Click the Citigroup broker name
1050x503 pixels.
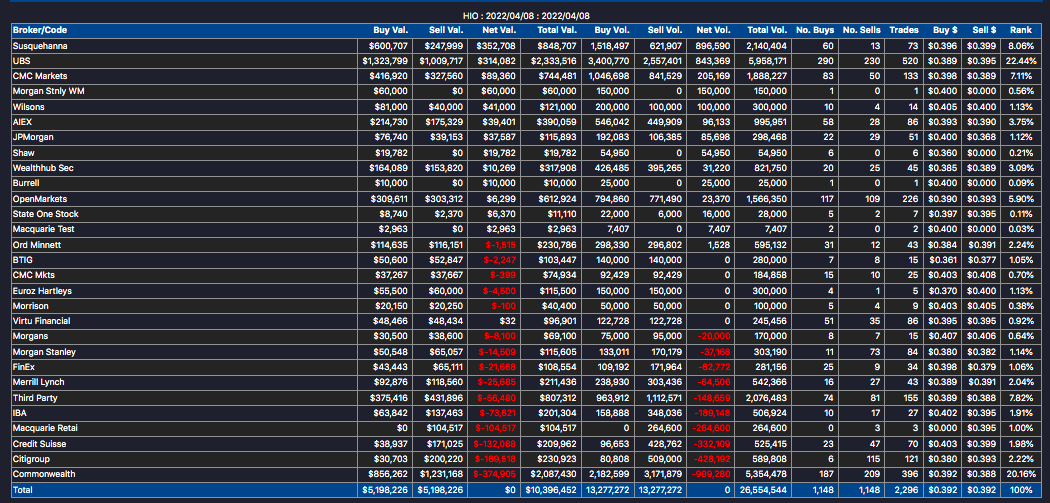coord(31,459)
